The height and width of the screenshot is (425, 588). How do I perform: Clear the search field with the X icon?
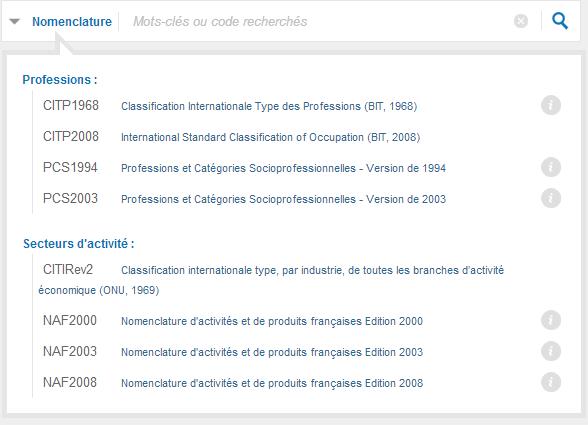coord(521,21)
